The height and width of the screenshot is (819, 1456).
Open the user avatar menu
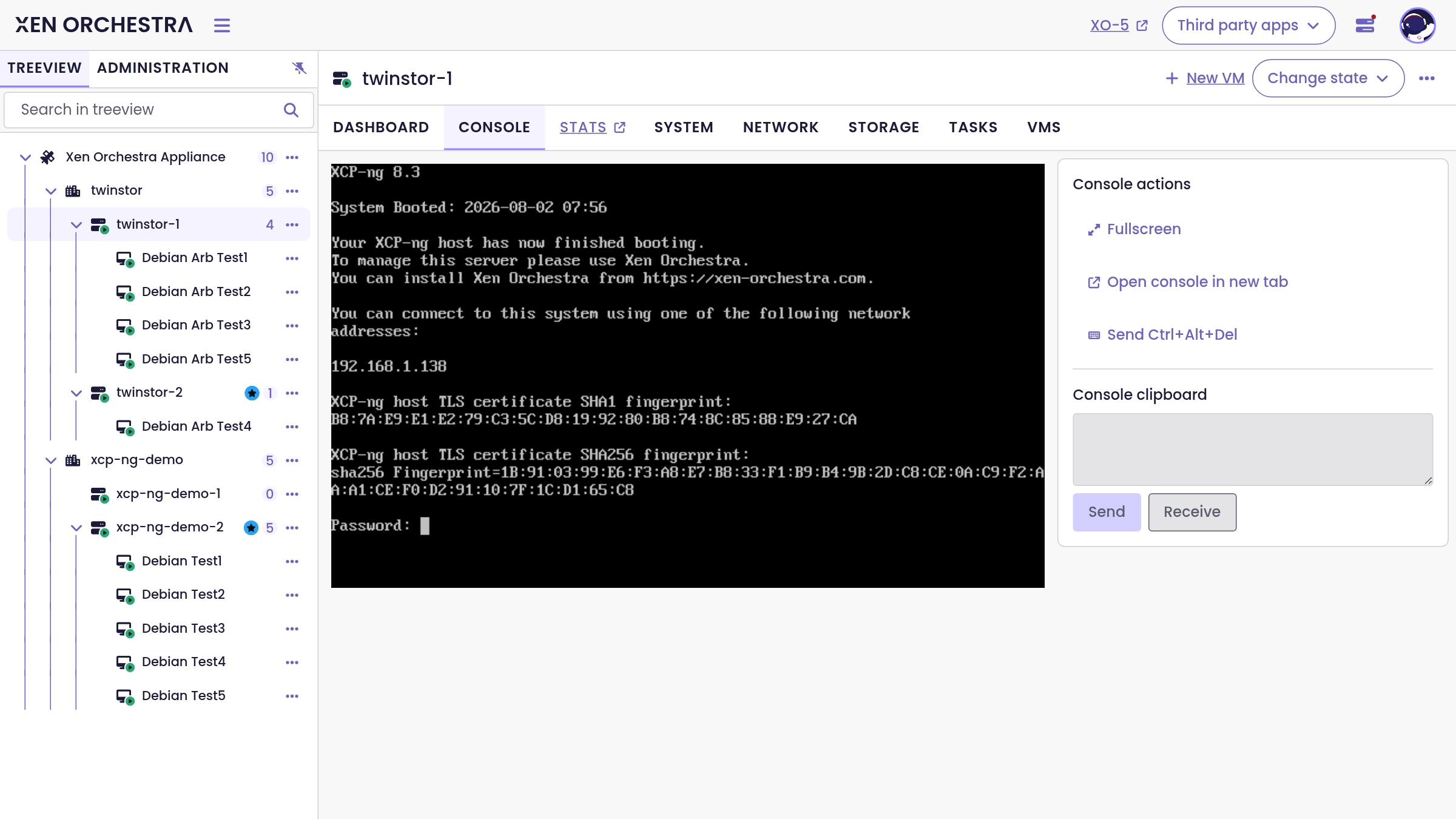(x=1417, y=25)
